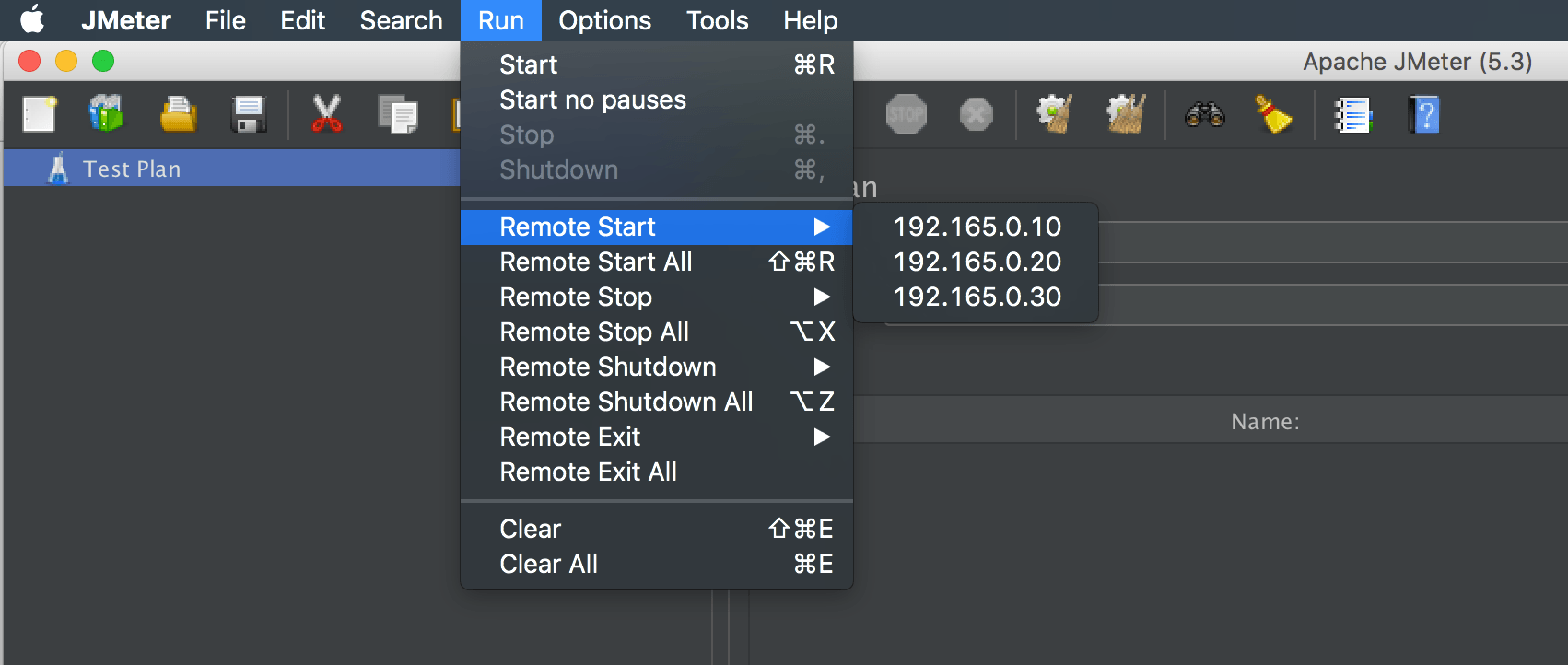This screenshot has height=665, width=1568.
Task: Click the binoculars Search icon
Action: tap(1204, 115)
